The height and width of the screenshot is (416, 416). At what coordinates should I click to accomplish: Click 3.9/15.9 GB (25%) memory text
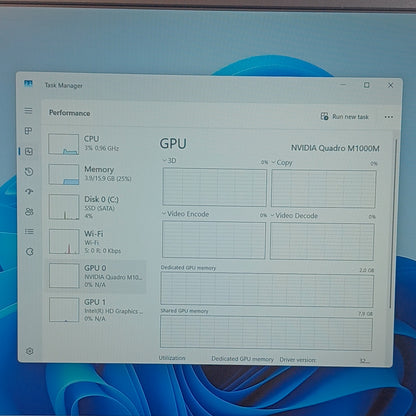108,179
